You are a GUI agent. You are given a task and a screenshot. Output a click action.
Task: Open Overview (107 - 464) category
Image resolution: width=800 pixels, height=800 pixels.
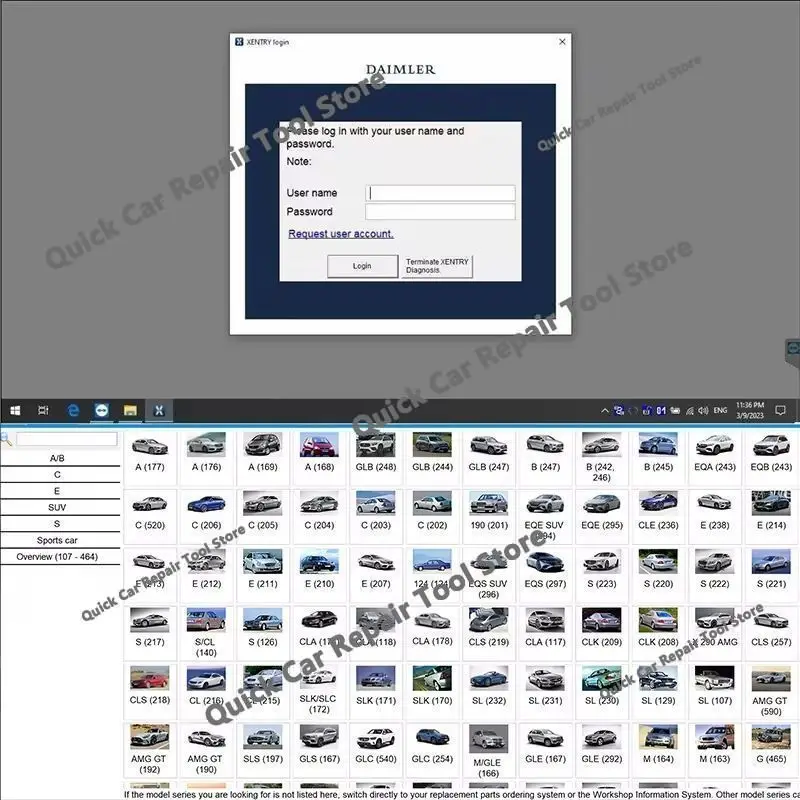57,557
